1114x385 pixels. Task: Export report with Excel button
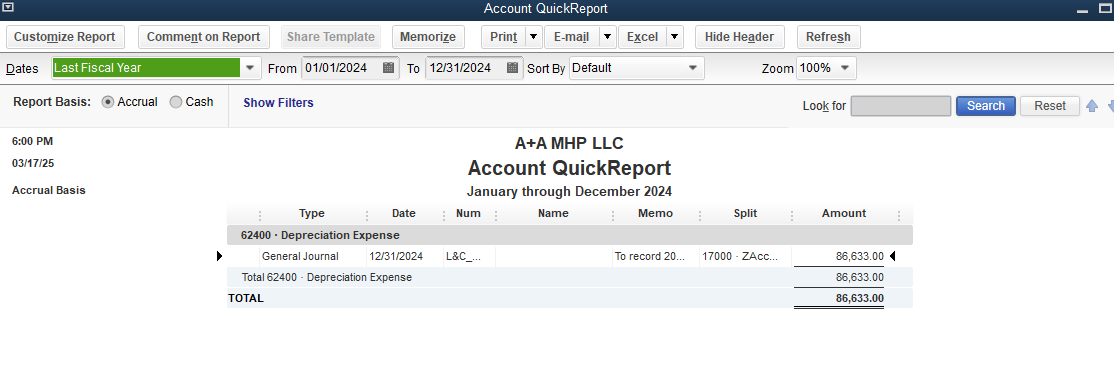(x=642, y=37)
